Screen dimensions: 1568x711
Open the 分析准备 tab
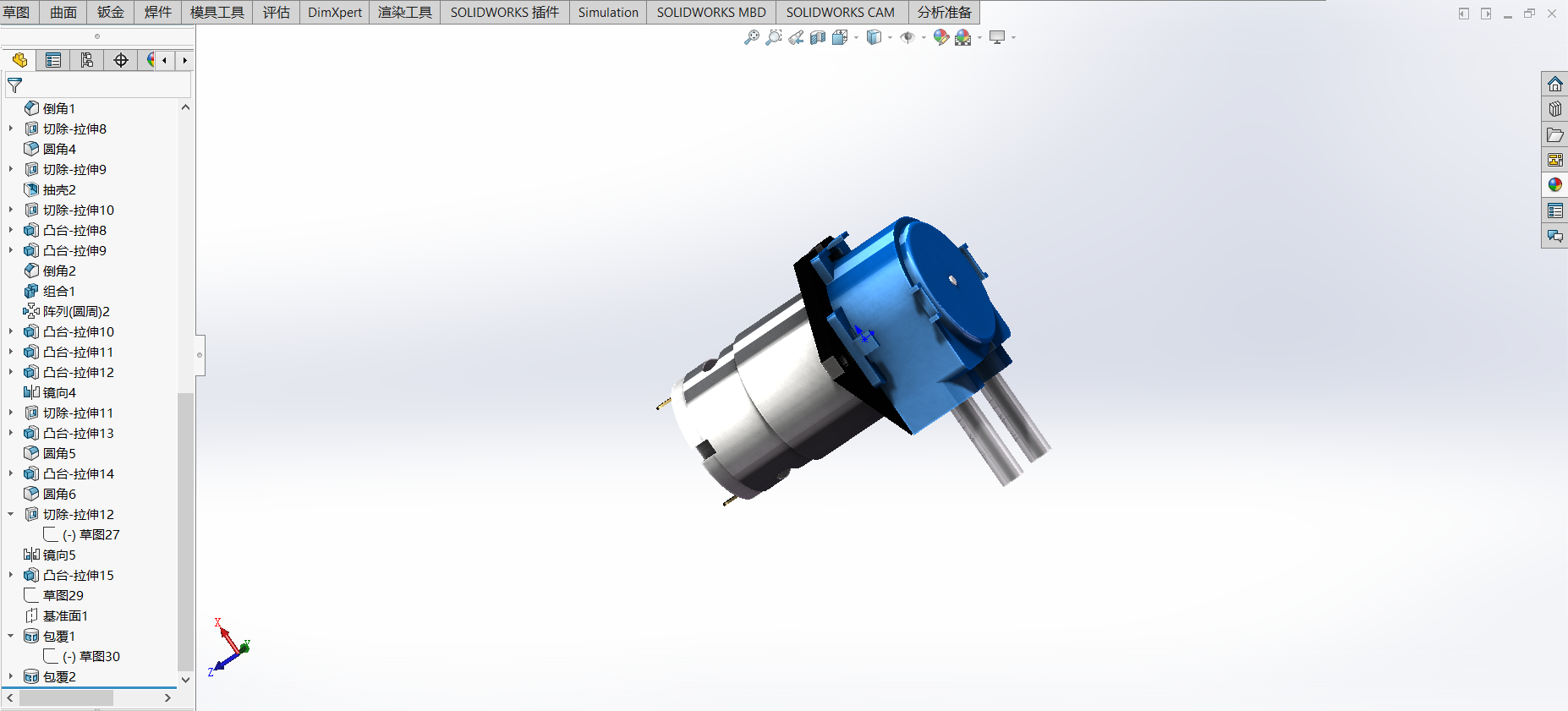click(945, 12)
